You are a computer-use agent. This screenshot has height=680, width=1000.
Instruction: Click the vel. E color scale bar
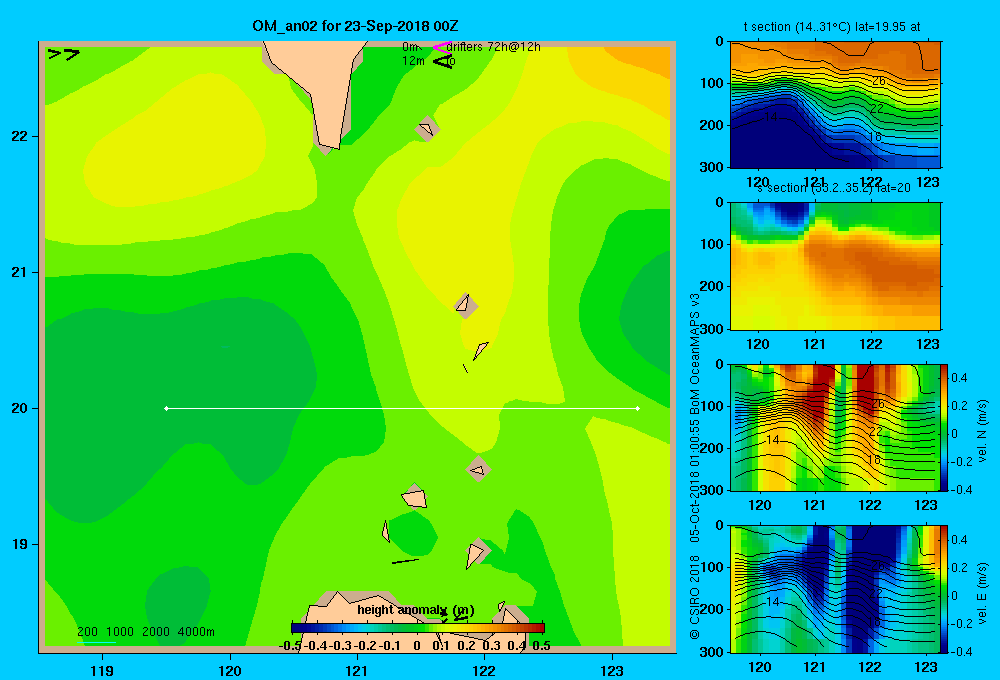pos(944,589)
